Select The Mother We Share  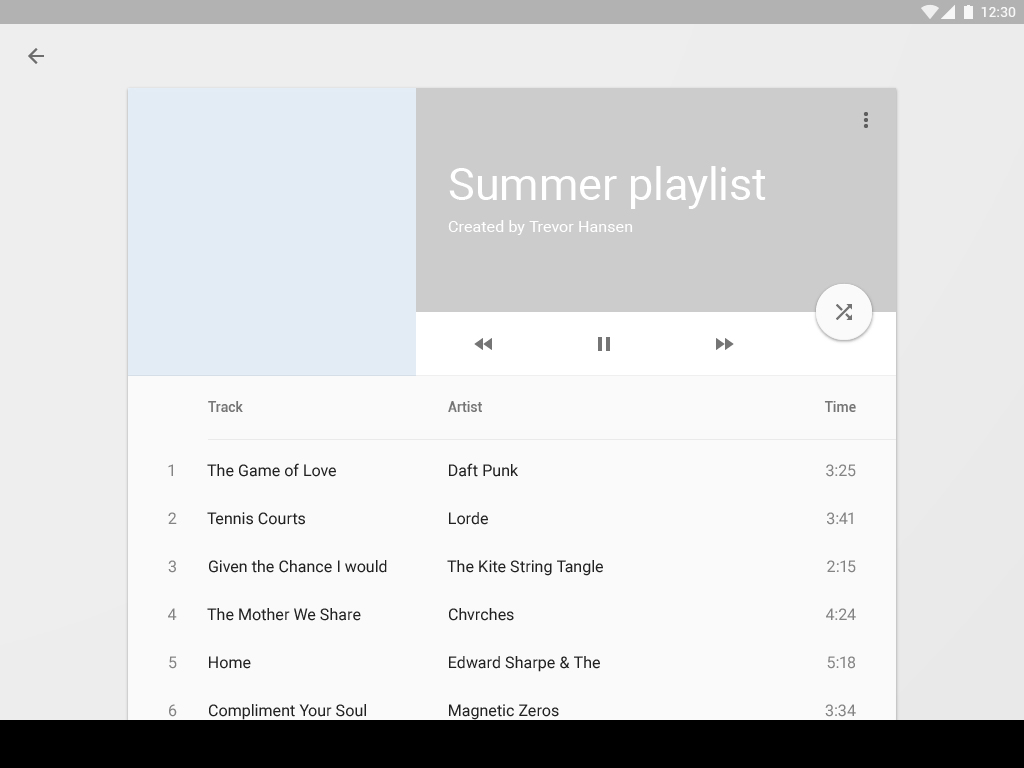point(284,615)
